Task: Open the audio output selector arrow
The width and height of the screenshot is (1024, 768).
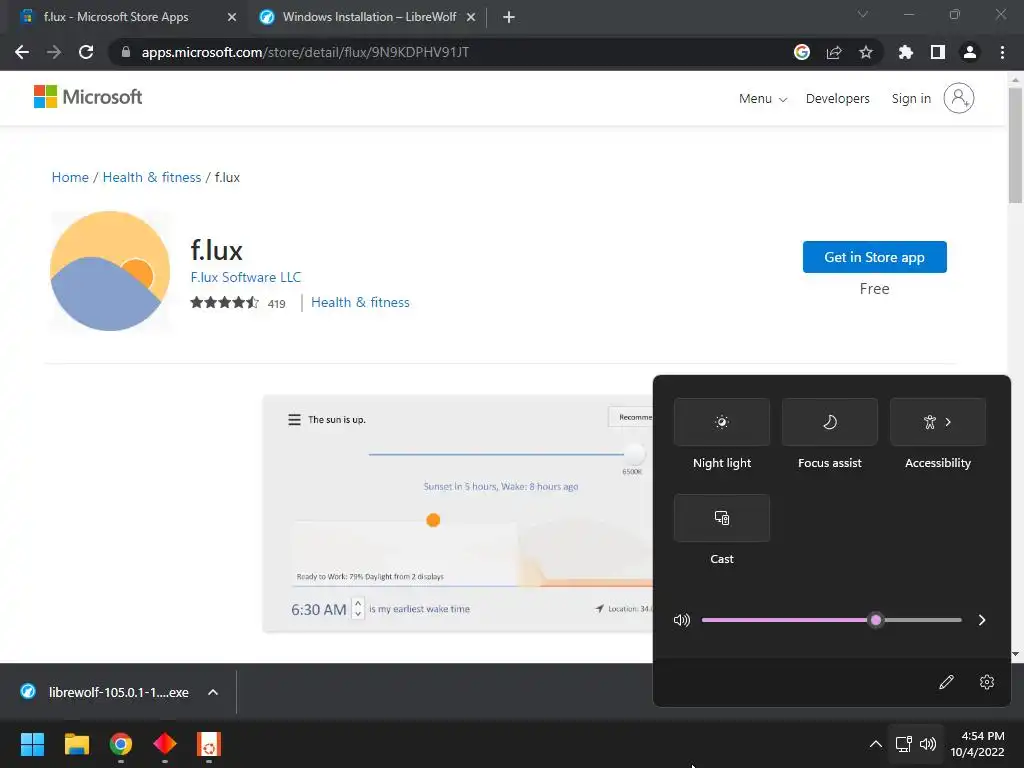Action: [x=982, y=620]
